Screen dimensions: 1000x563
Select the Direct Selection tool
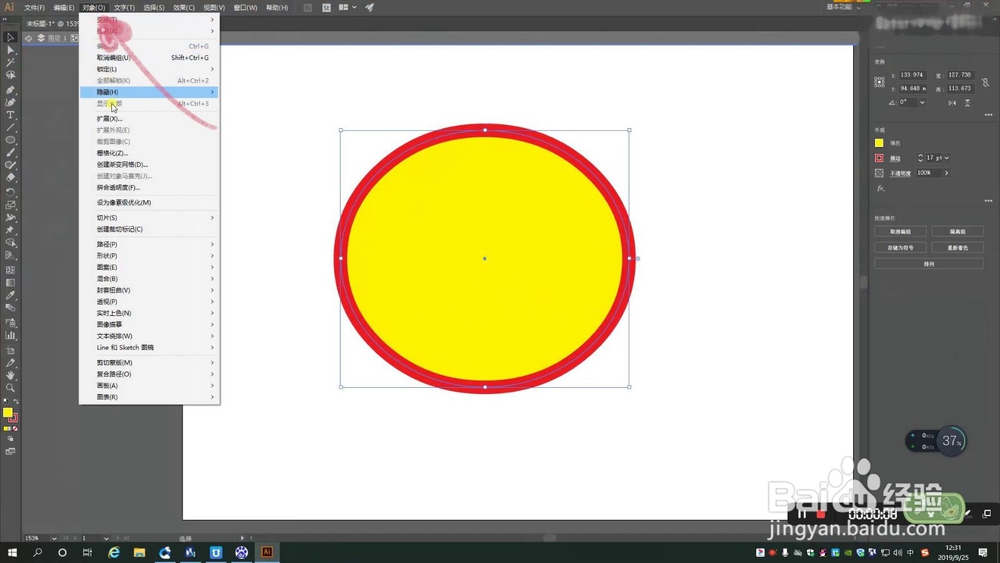click(10, 50)
